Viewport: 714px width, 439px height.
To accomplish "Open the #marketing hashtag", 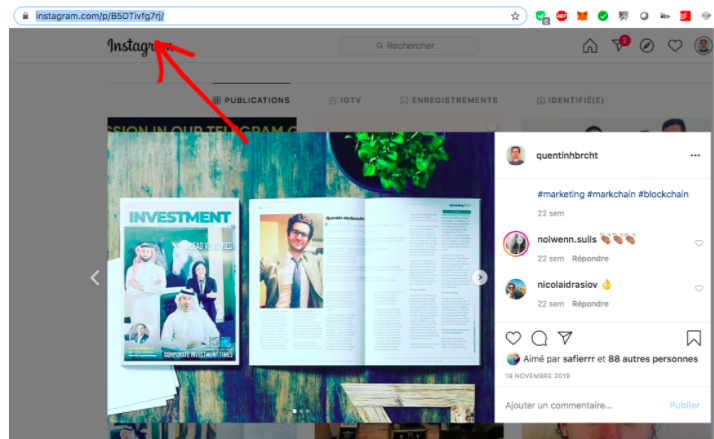I will 561,194.
